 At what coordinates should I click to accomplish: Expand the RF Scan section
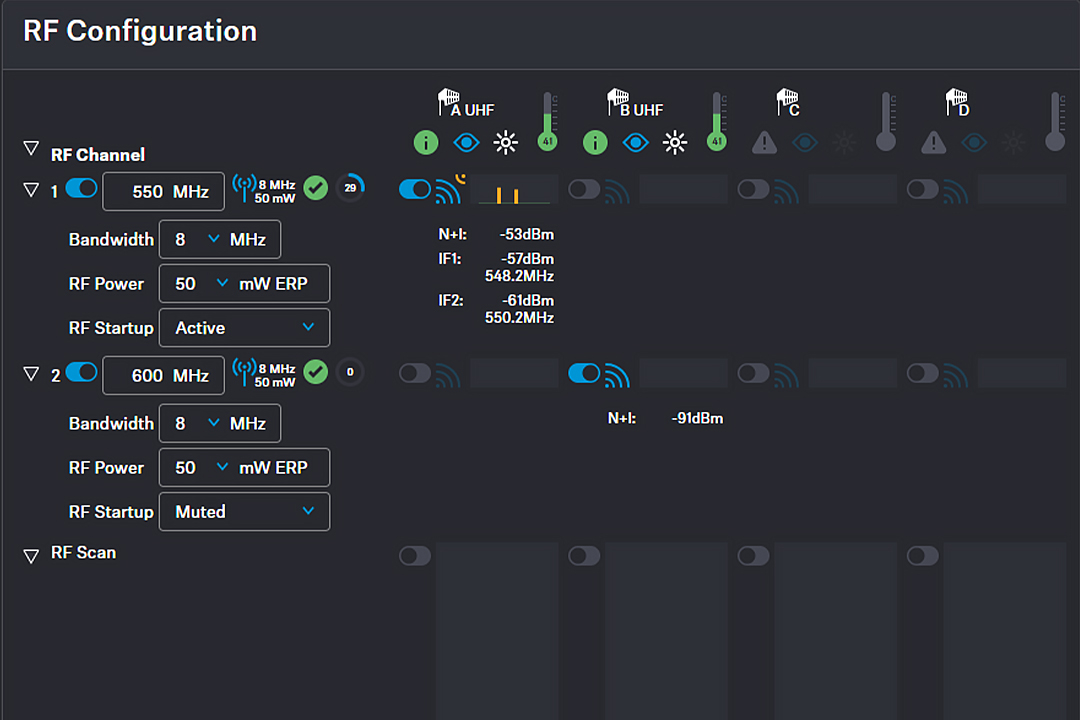31,556
